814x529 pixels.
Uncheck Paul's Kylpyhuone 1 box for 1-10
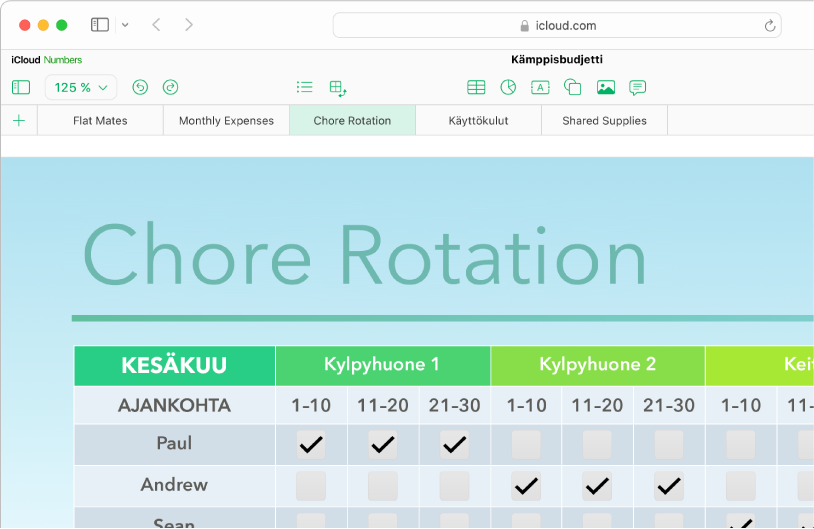(x=311, y=444)
